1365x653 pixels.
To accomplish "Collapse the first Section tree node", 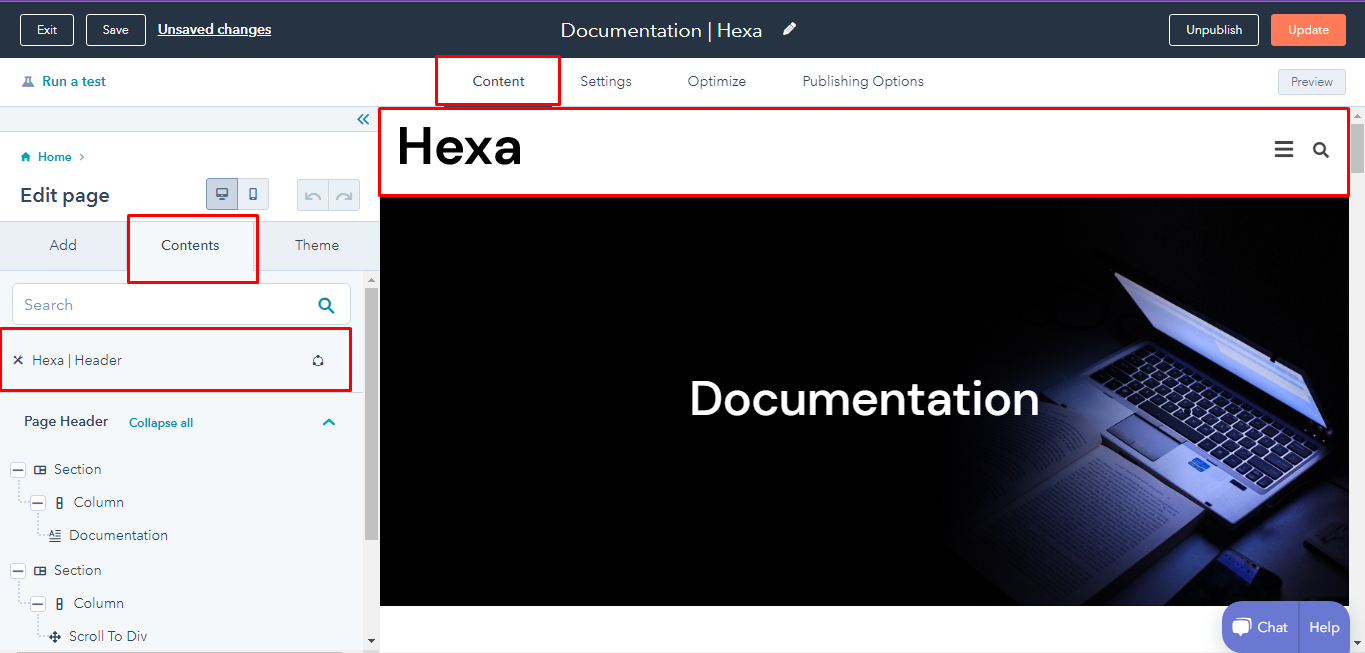I will pos(18,469).
